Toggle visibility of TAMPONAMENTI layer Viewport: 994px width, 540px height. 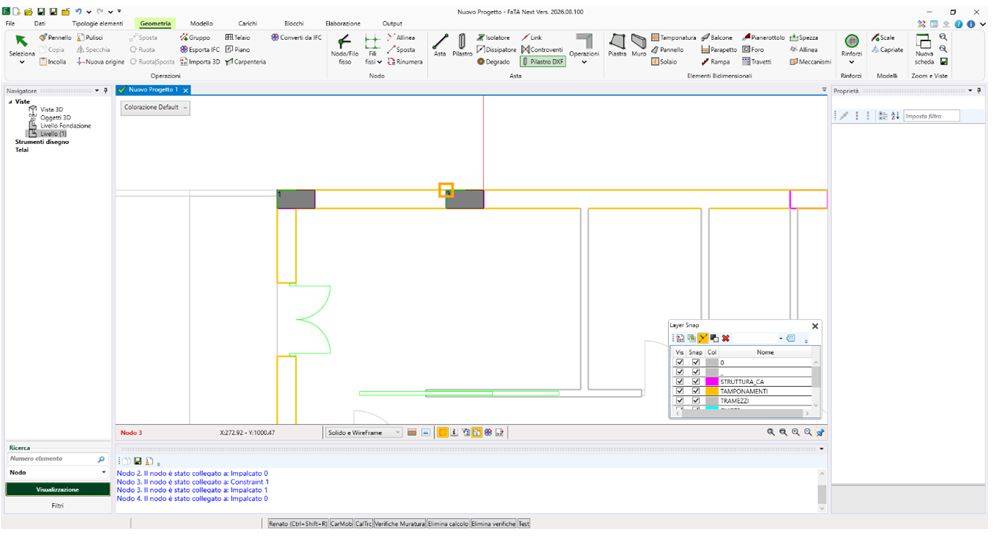pos(680,391)
